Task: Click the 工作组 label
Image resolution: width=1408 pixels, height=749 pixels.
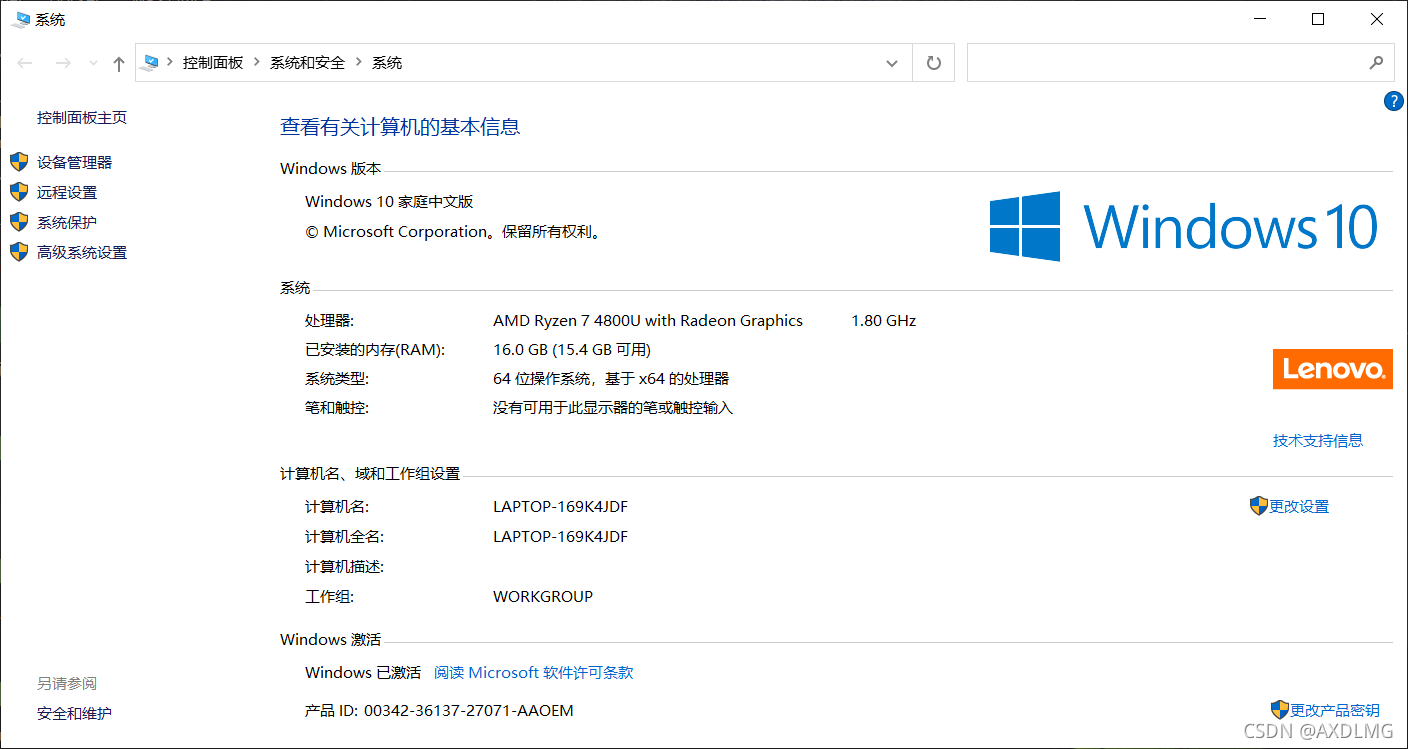Action: pyautogui.click(x=329, y=597)
